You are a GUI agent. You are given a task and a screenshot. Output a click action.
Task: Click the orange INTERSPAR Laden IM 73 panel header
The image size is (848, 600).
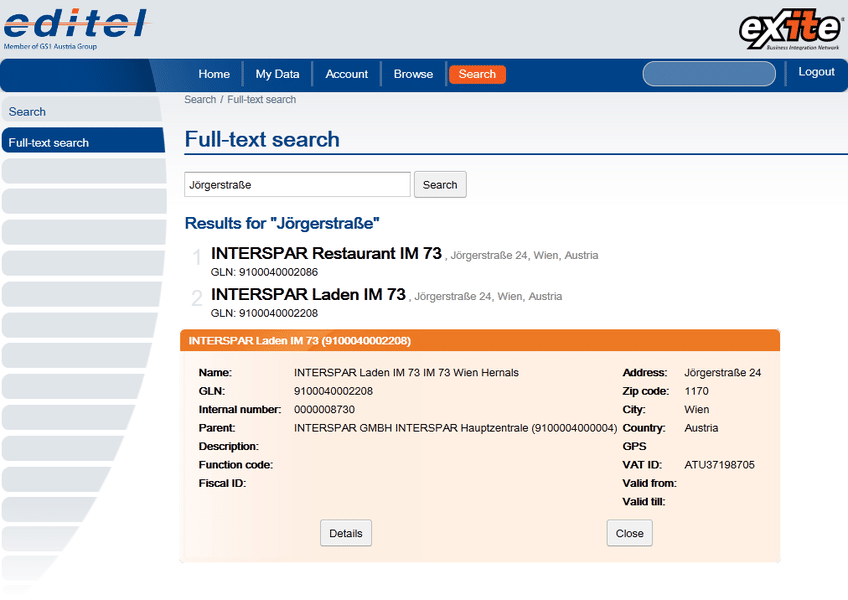[x=480, y=341]
